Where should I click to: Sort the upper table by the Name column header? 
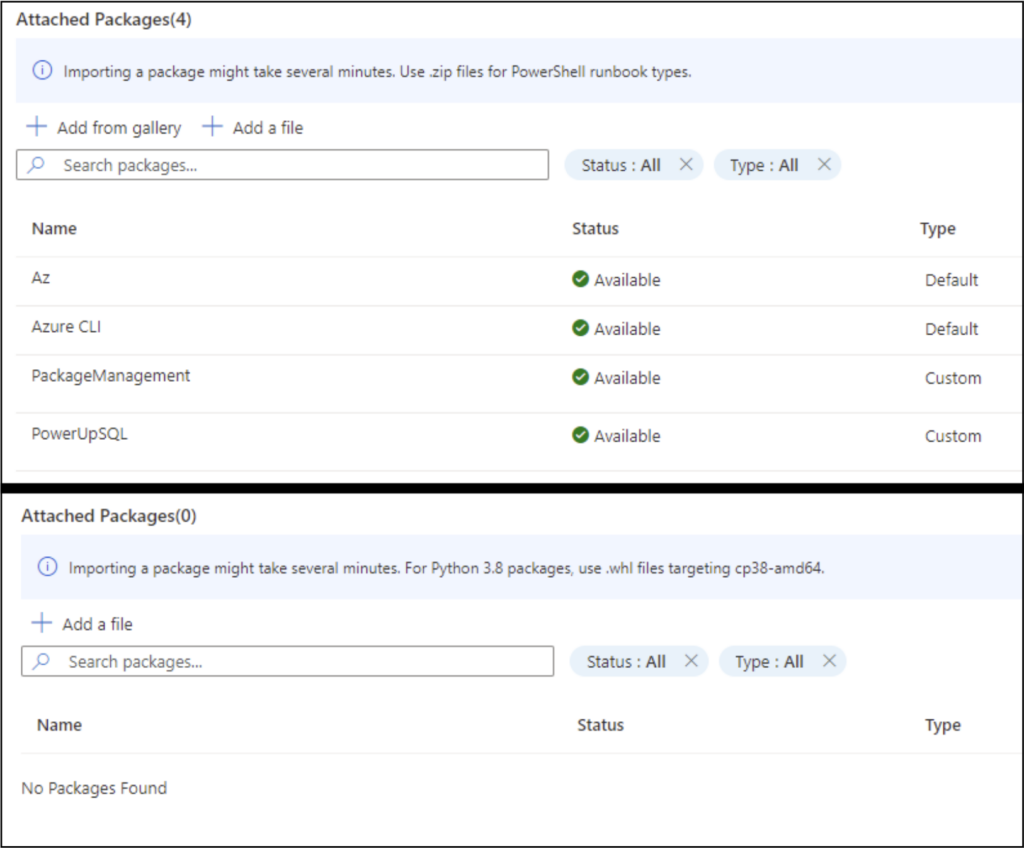tap(54, 229)
